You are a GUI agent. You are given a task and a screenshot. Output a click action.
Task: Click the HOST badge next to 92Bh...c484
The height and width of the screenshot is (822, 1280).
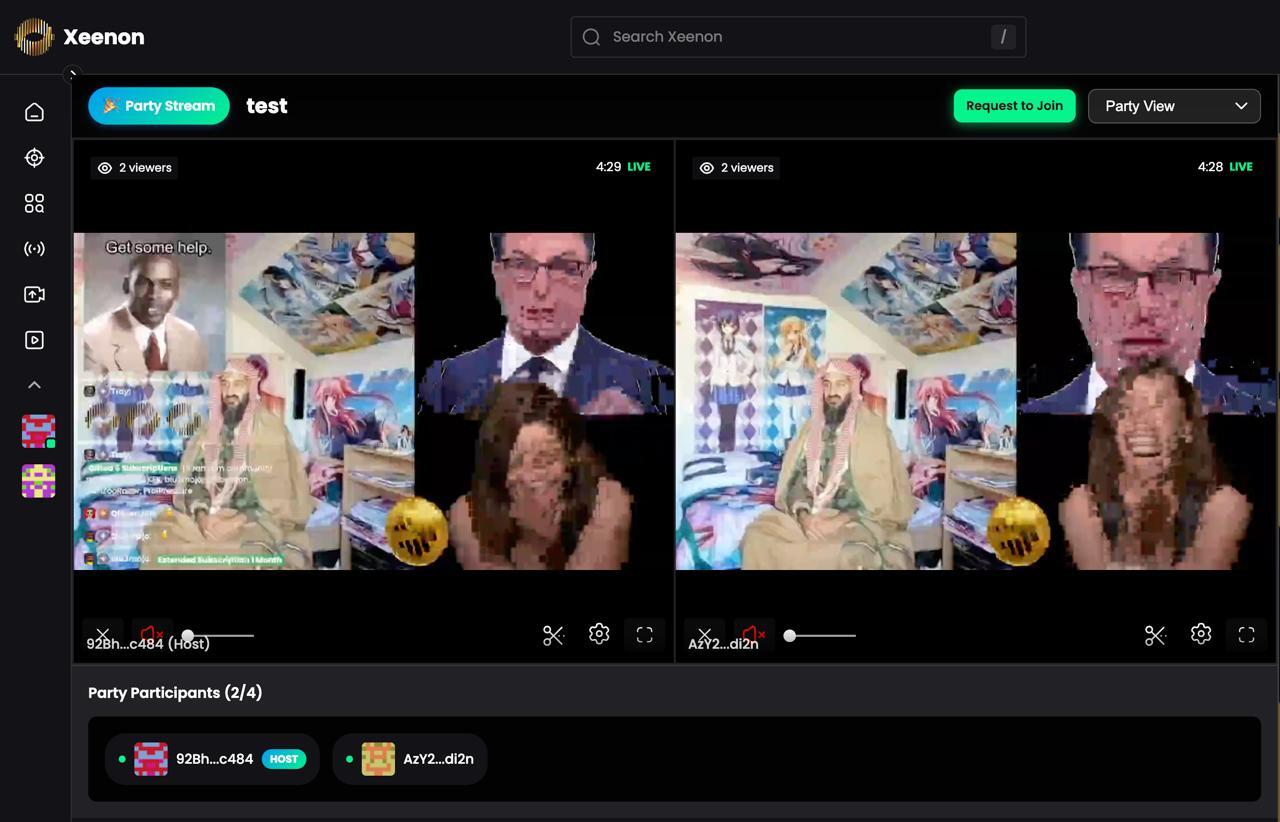(284, 759)
